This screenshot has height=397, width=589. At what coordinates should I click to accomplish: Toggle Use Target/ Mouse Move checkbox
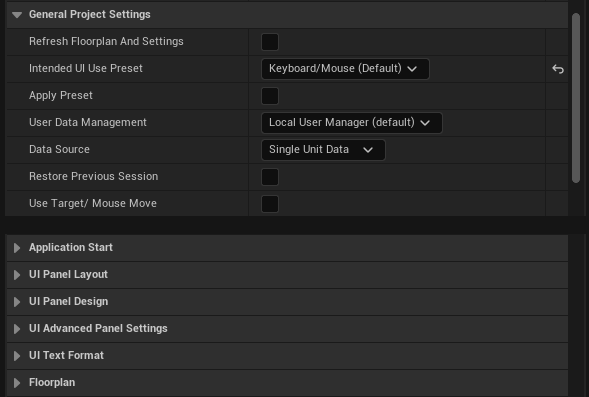(x=270, y=204)
